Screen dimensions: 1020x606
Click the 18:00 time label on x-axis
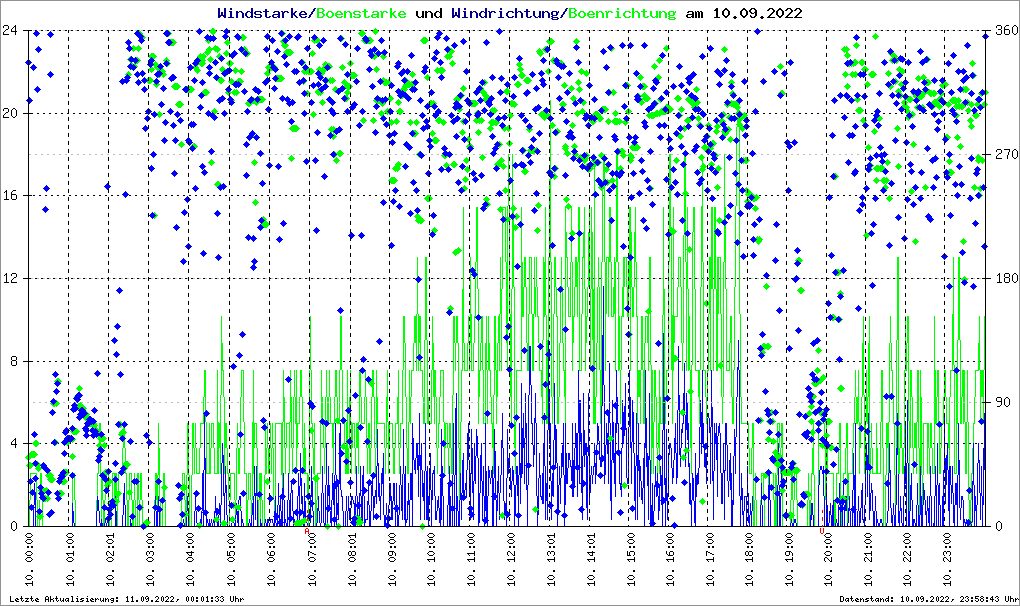[750, 561]
